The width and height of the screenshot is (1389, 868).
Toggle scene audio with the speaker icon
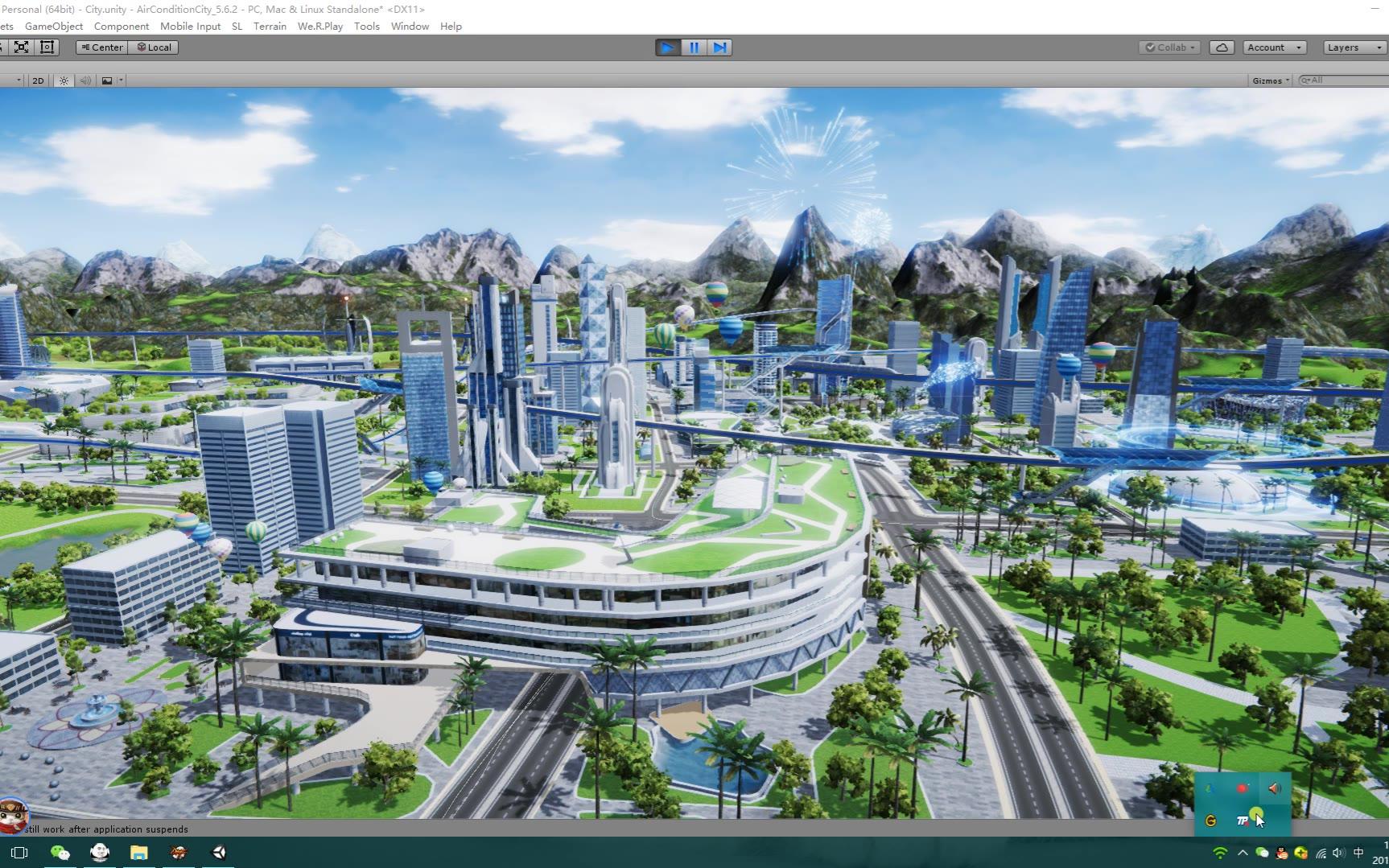pos(85,80)
